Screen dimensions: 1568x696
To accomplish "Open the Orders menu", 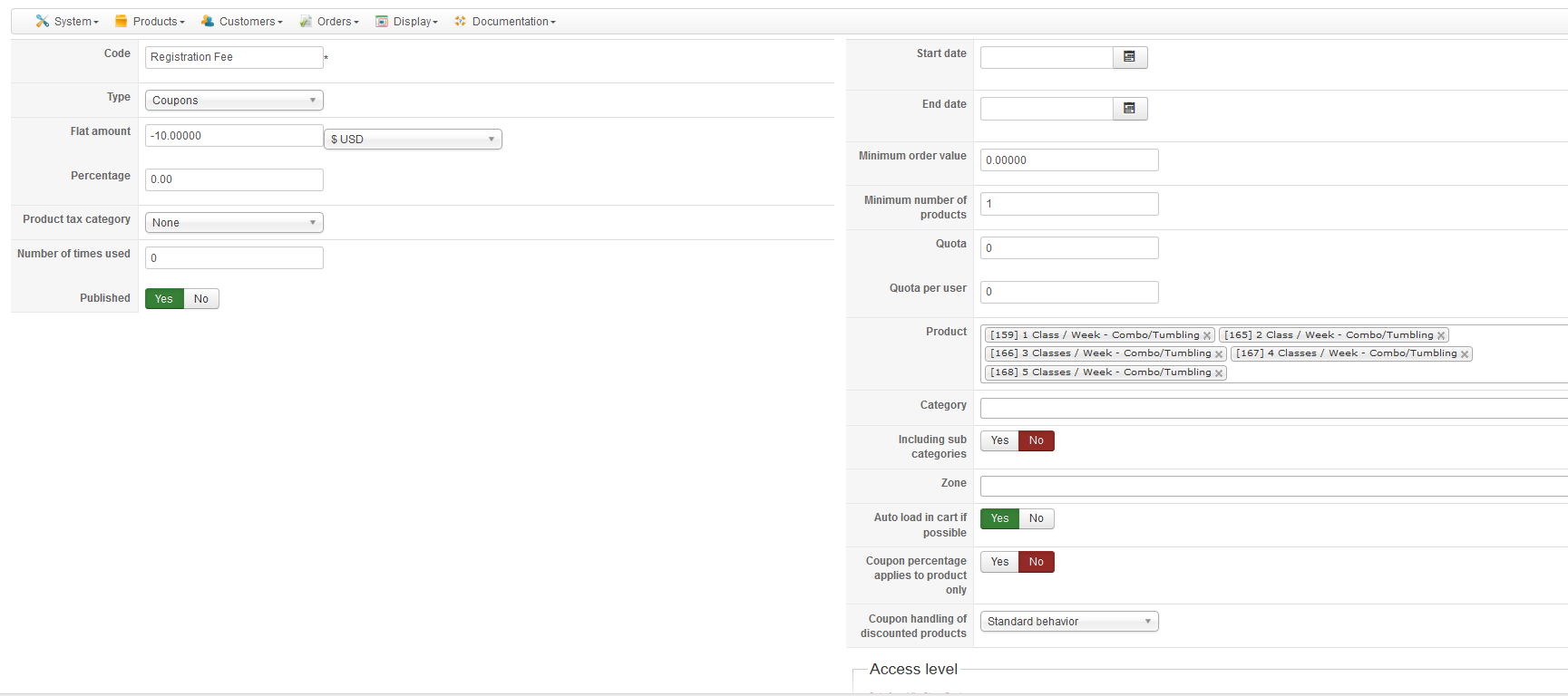I will pyautogui.click(x=329, y=21).
